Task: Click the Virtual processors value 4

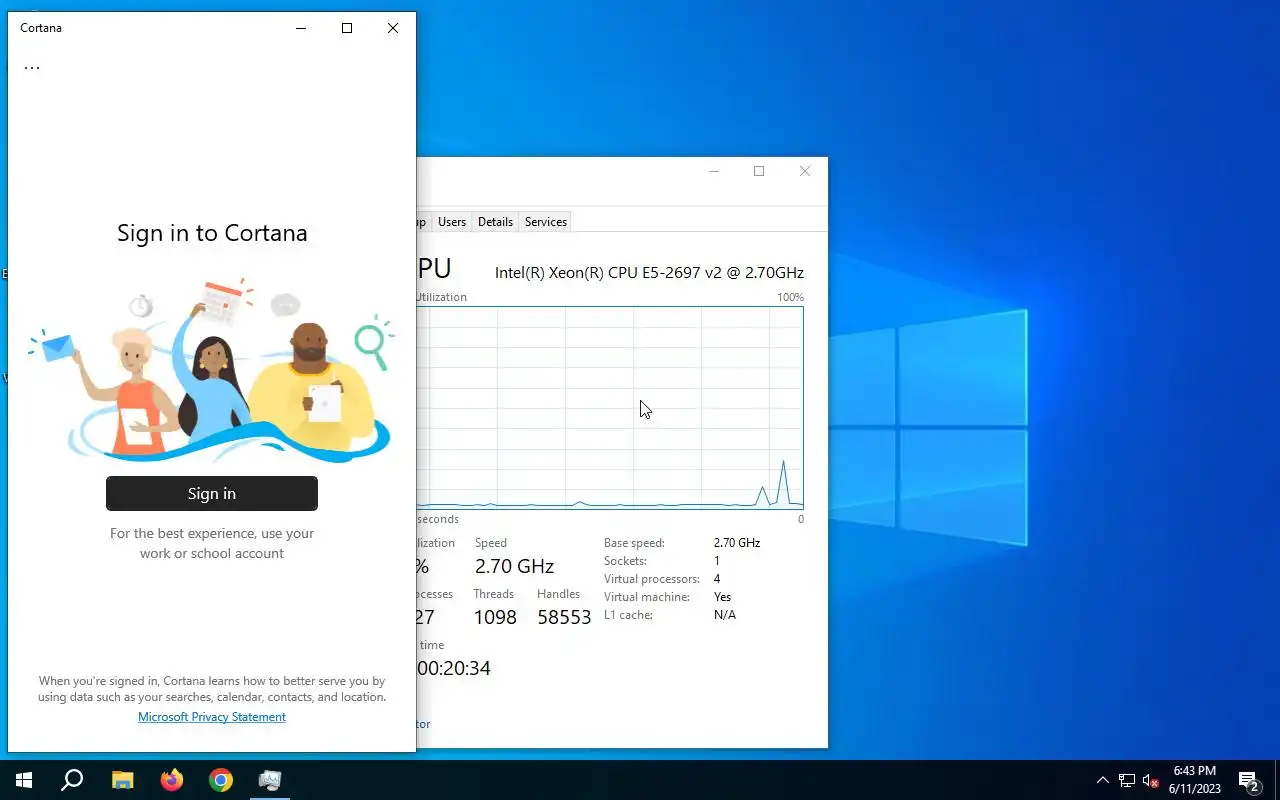Action: pos(717,579)
